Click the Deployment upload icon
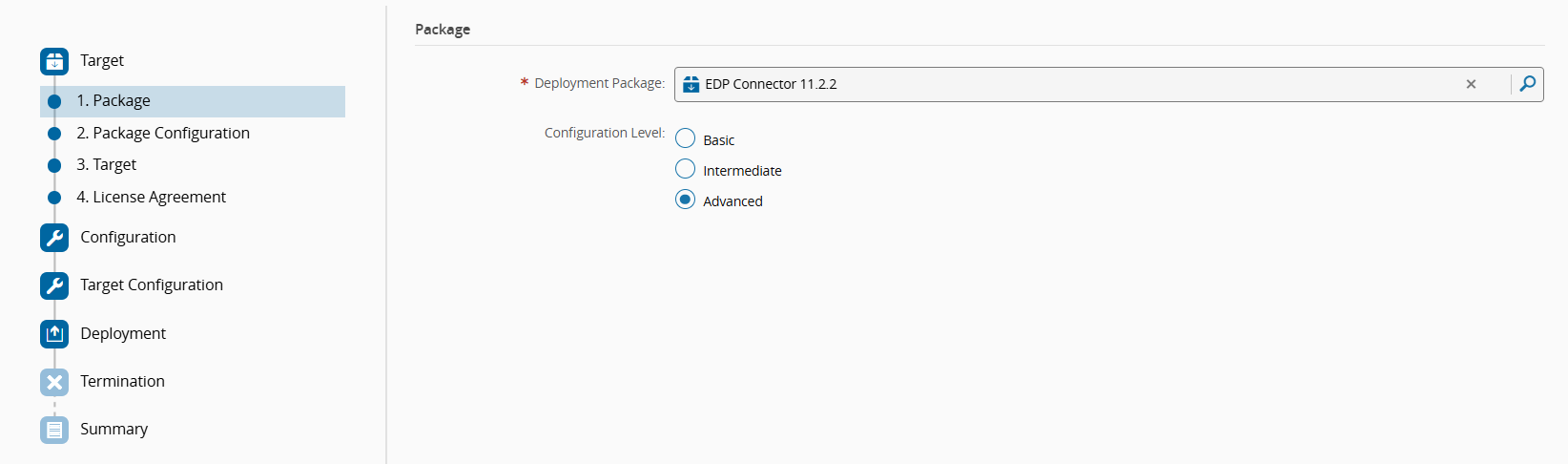This screenshot has width=1568, height=464. [54, 334]
